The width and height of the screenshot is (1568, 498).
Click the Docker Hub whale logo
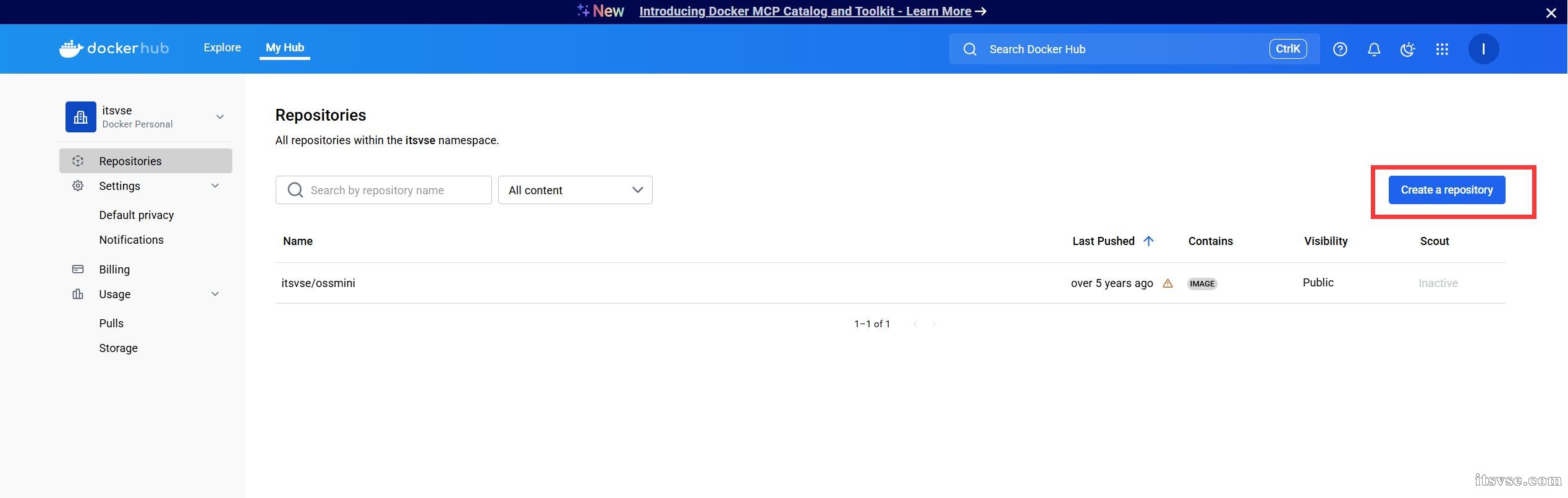[x=71, y=48]
